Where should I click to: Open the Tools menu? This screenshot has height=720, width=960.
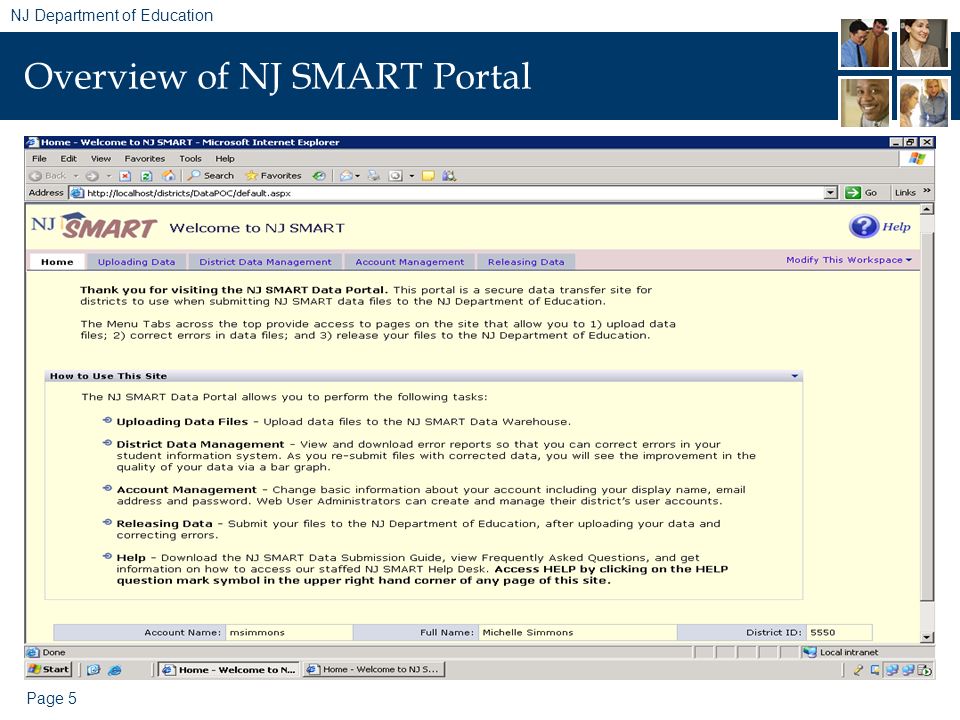(x=190, y=159)
